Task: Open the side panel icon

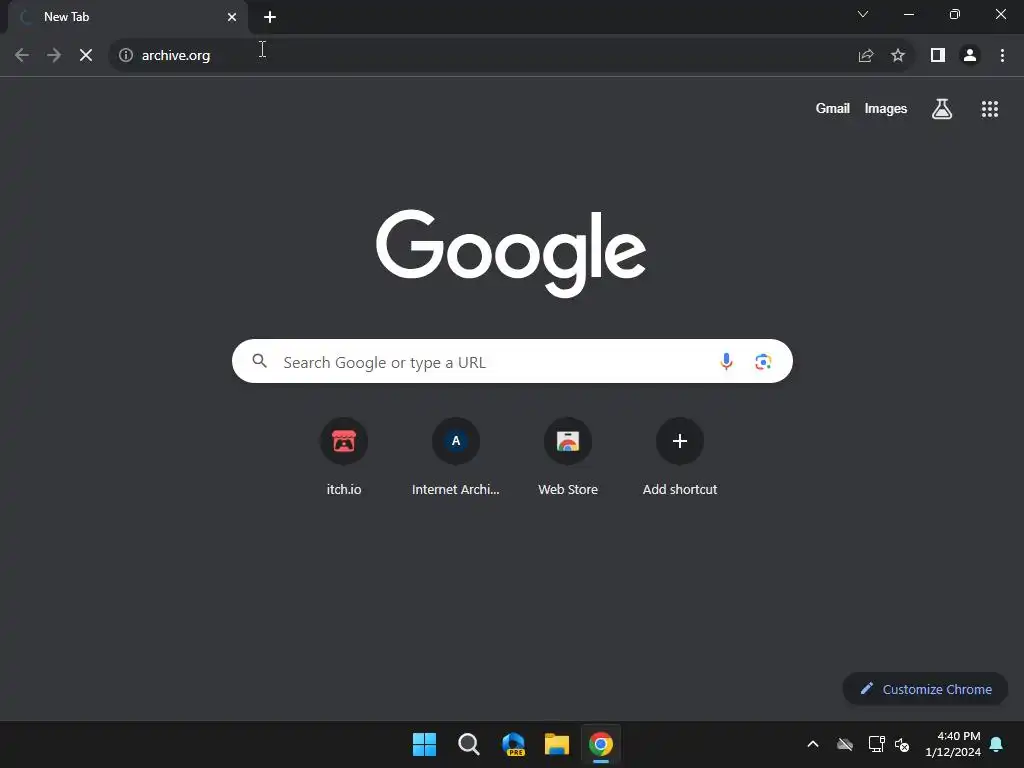Action: 938,56
